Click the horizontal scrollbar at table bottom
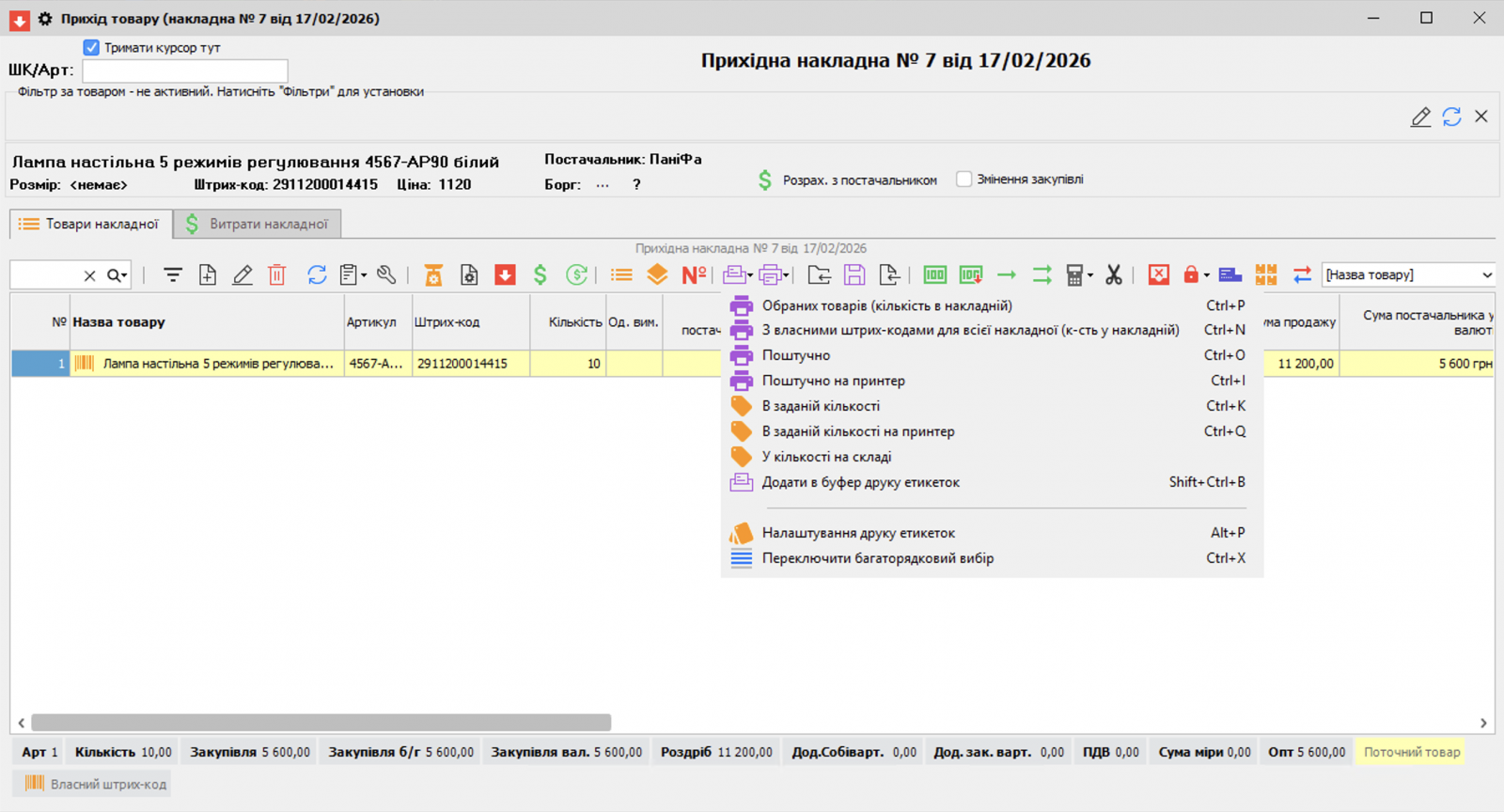The width and height of the screenshot is (1504, 812). tap(321, 723)
